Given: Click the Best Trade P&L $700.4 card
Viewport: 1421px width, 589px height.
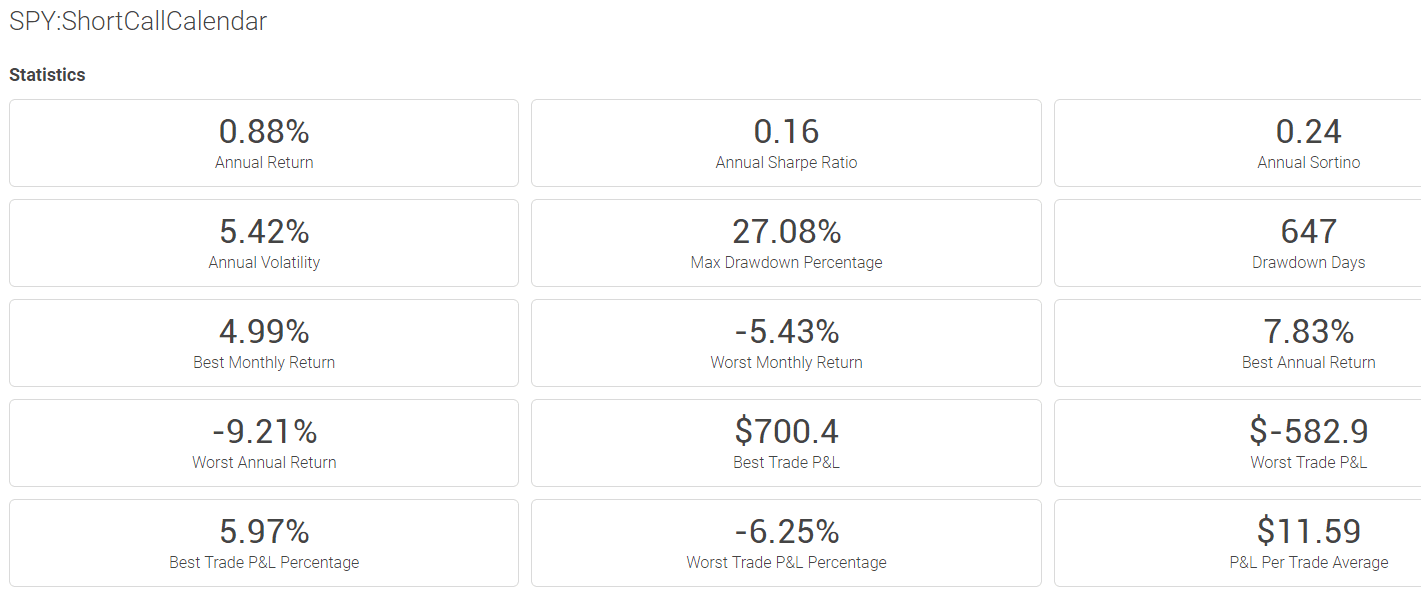Looking at the screenshot, I should [786, 443].
